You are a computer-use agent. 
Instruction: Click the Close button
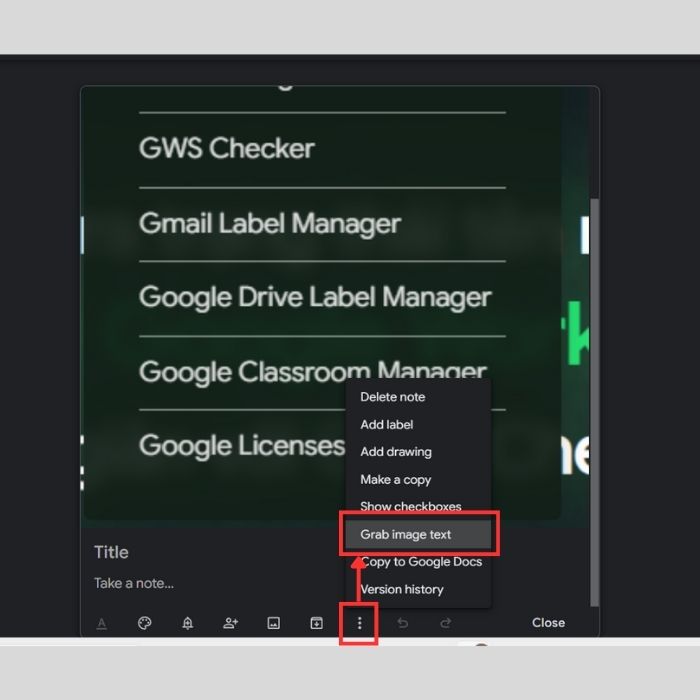[x=548, y=623]
